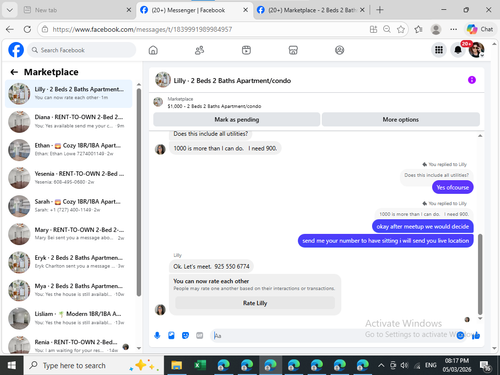This screenshot has width=500, height=375.
Task: Open the Marketplace storefront icon
Action: 293,50
